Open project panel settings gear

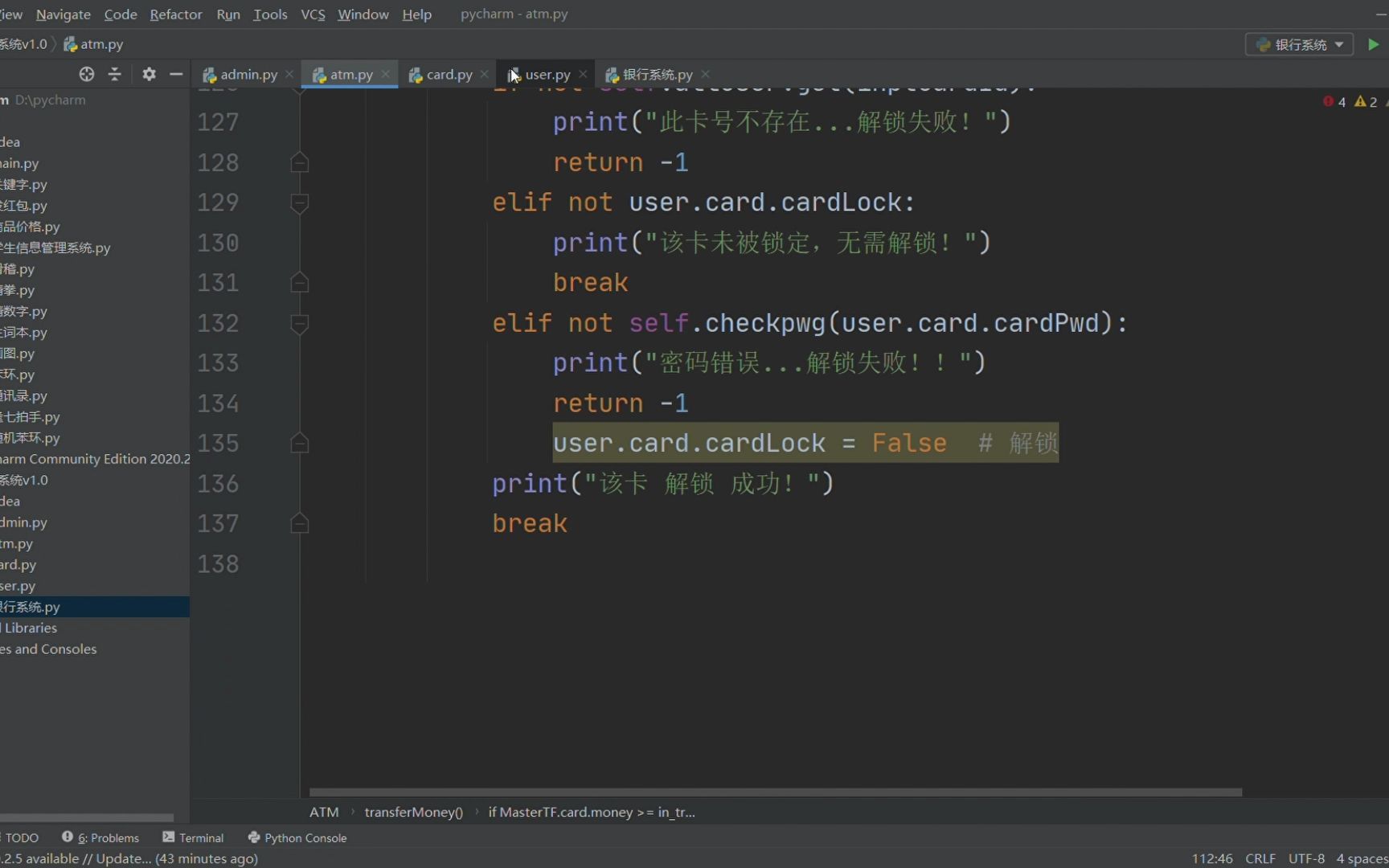pos(149,74)
